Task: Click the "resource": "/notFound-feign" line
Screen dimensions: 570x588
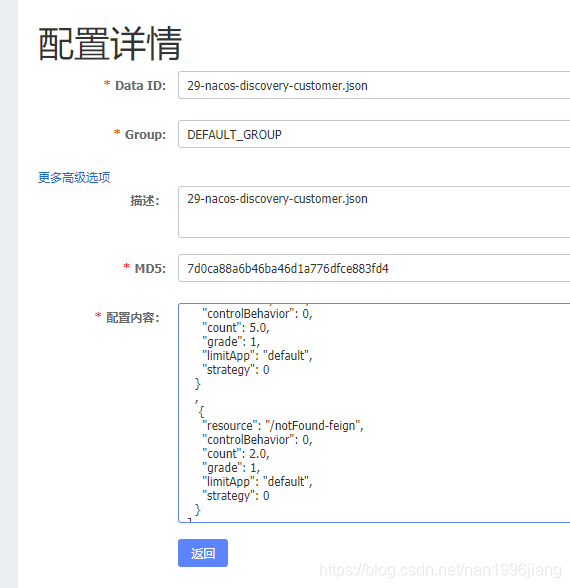Action: [x=283, y=426]
